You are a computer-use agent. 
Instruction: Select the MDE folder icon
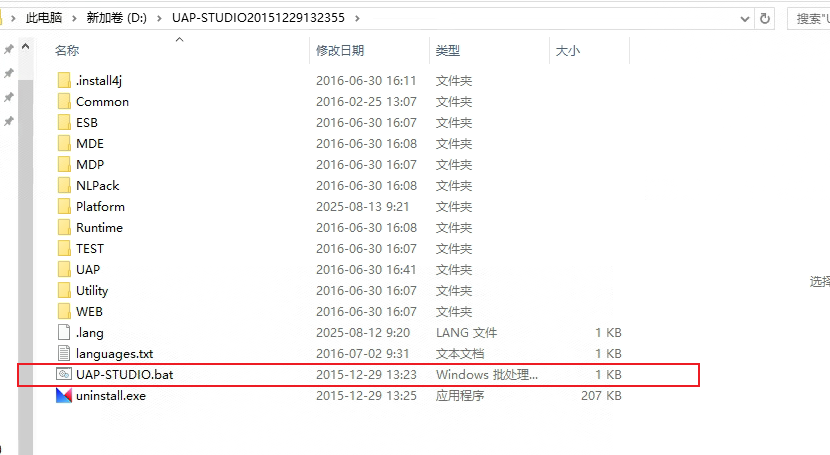tap(64, 143)
